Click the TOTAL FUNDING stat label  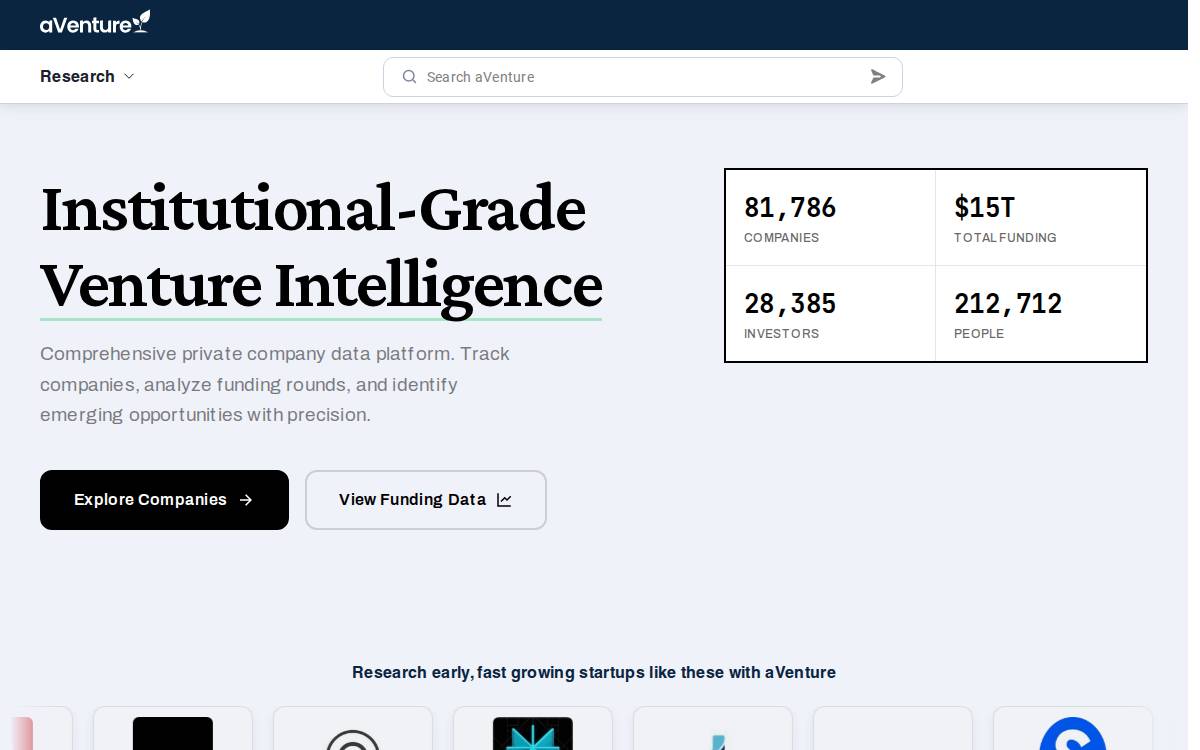click(x=1005, y=238)
